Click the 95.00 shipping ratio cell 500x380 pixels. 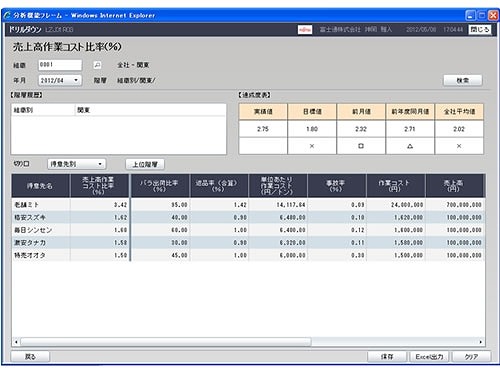point(160,205)
